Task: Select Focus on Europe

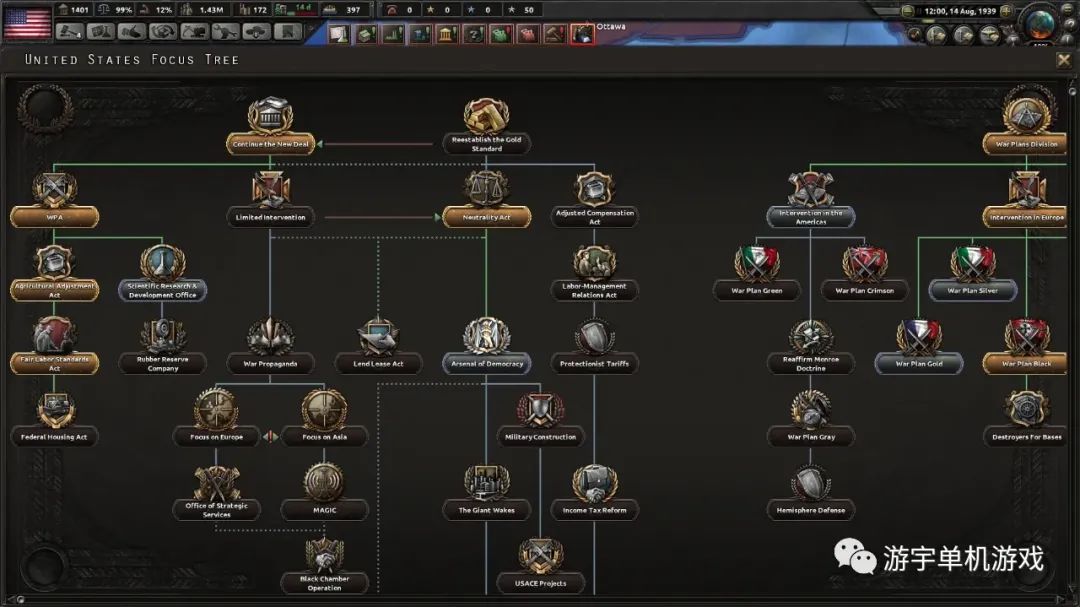Action: coord(216,419)
